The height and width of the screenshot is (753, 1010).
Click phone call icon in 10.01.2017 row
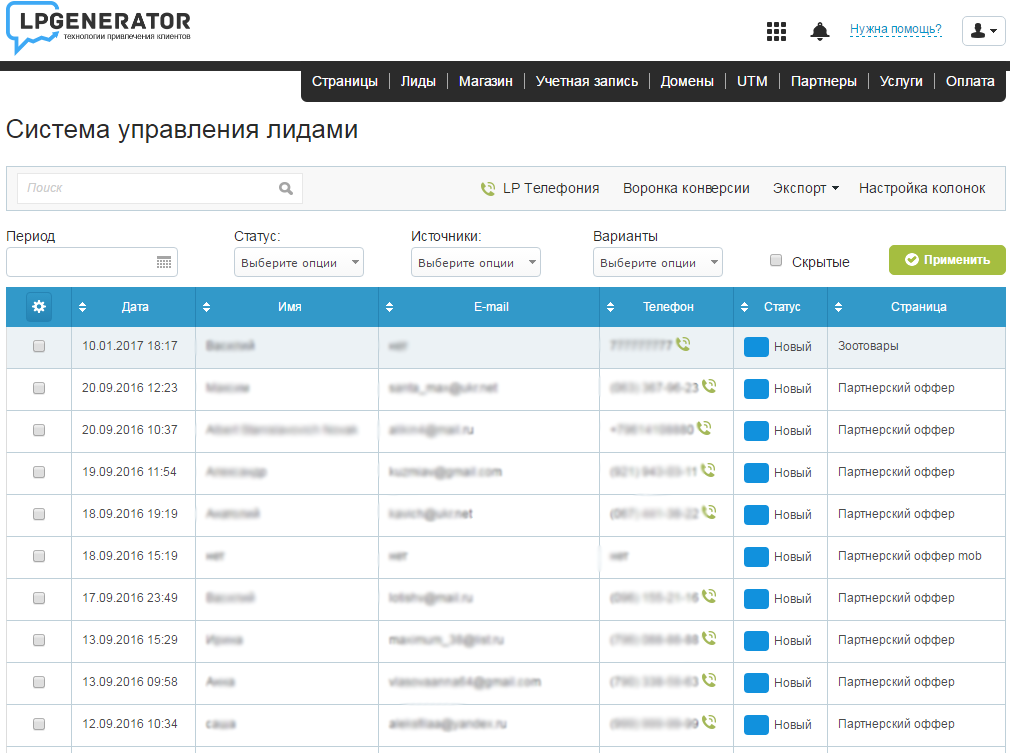pyautogui.click(x=683, y=344)
